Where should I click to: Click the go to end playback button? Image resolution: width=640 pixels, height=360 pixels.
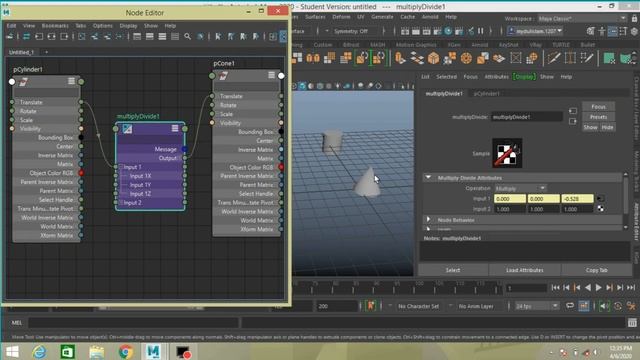click(x=631, y=288)
